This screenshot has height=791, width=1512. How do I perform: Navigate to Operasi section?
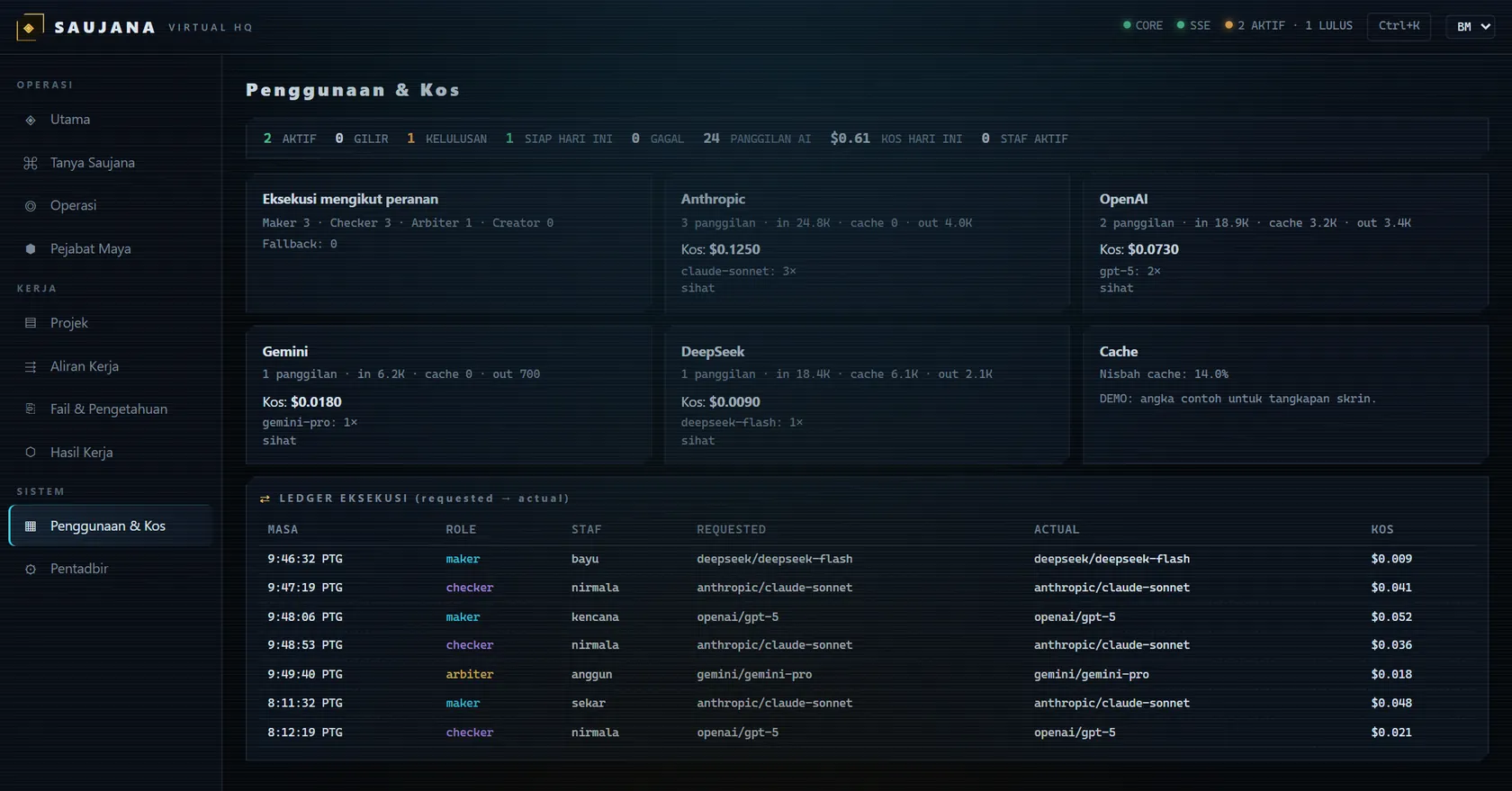tap(111, 206)
